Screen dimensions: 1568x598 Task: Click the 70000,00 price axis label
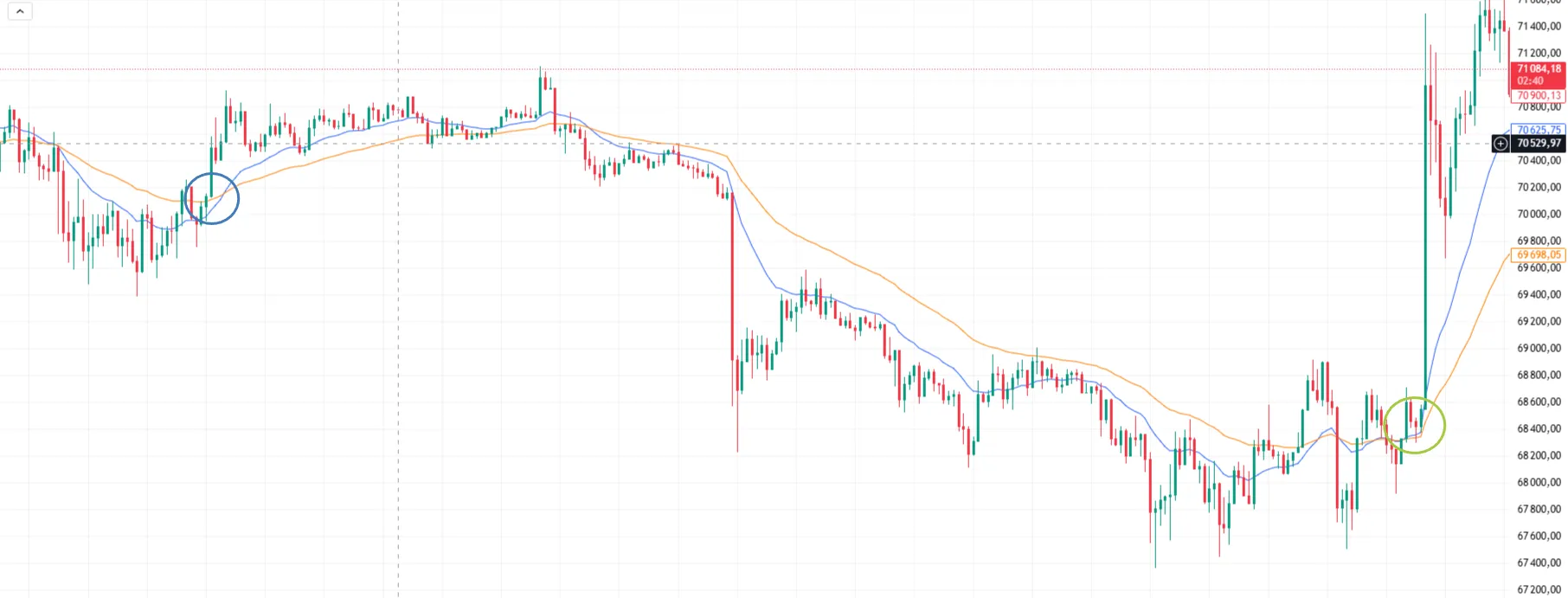(1539, 214)
